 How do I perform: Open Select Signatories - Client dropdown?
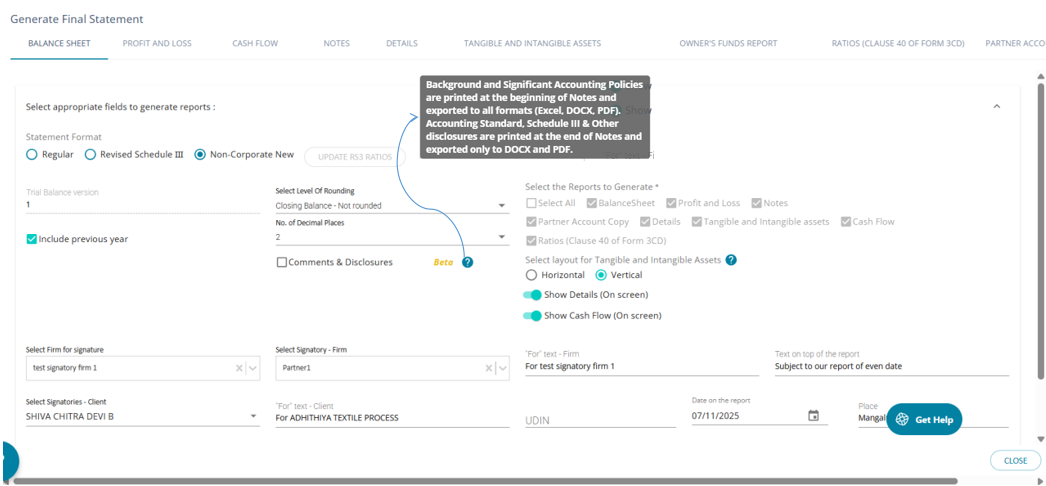point(143,417)
